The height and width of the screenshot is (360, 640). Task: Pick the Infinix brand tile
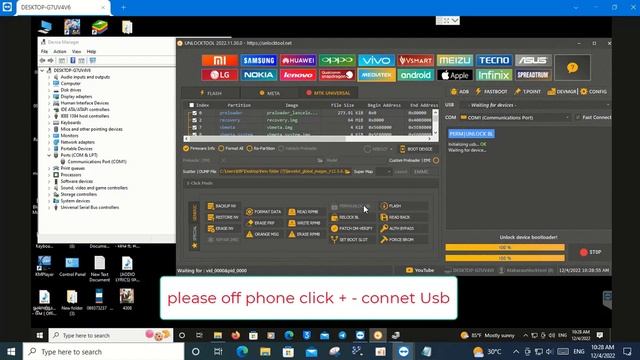point(494,75)
